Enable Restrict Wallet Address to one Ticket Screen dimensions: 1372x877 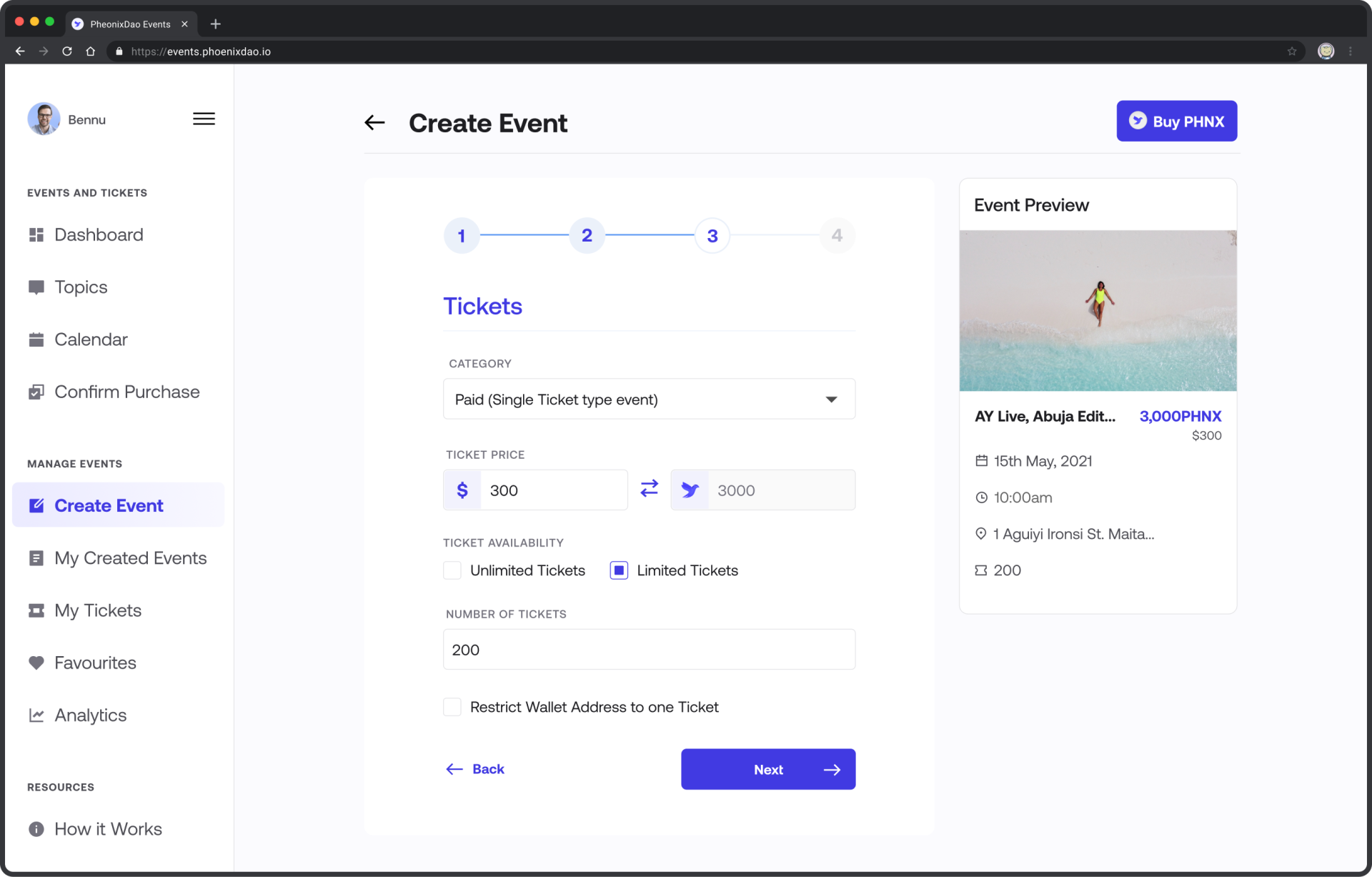pos(452,707)
